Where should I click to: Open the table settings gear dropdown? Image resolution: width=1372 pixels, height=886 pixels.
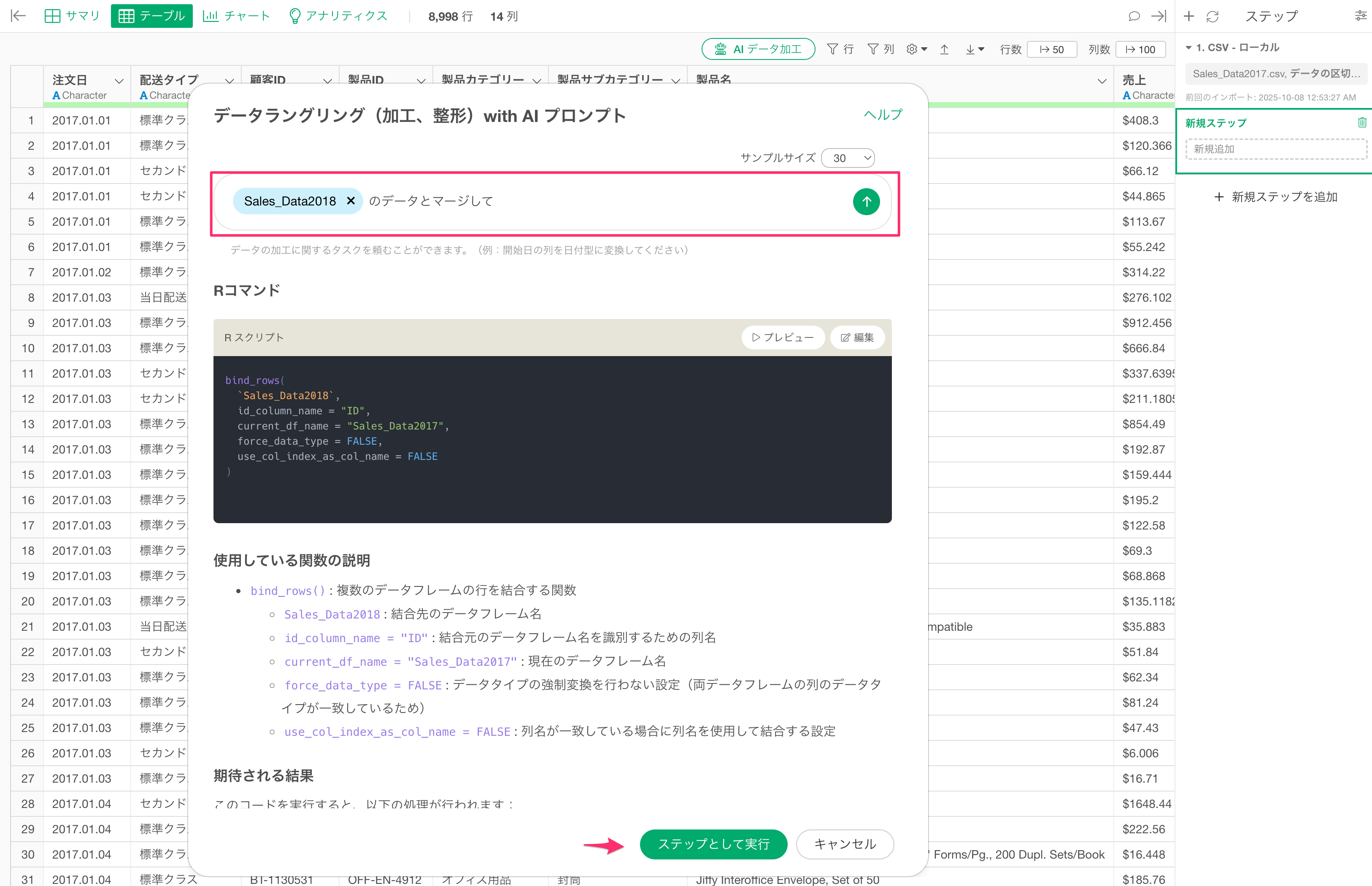click(916, 49)
